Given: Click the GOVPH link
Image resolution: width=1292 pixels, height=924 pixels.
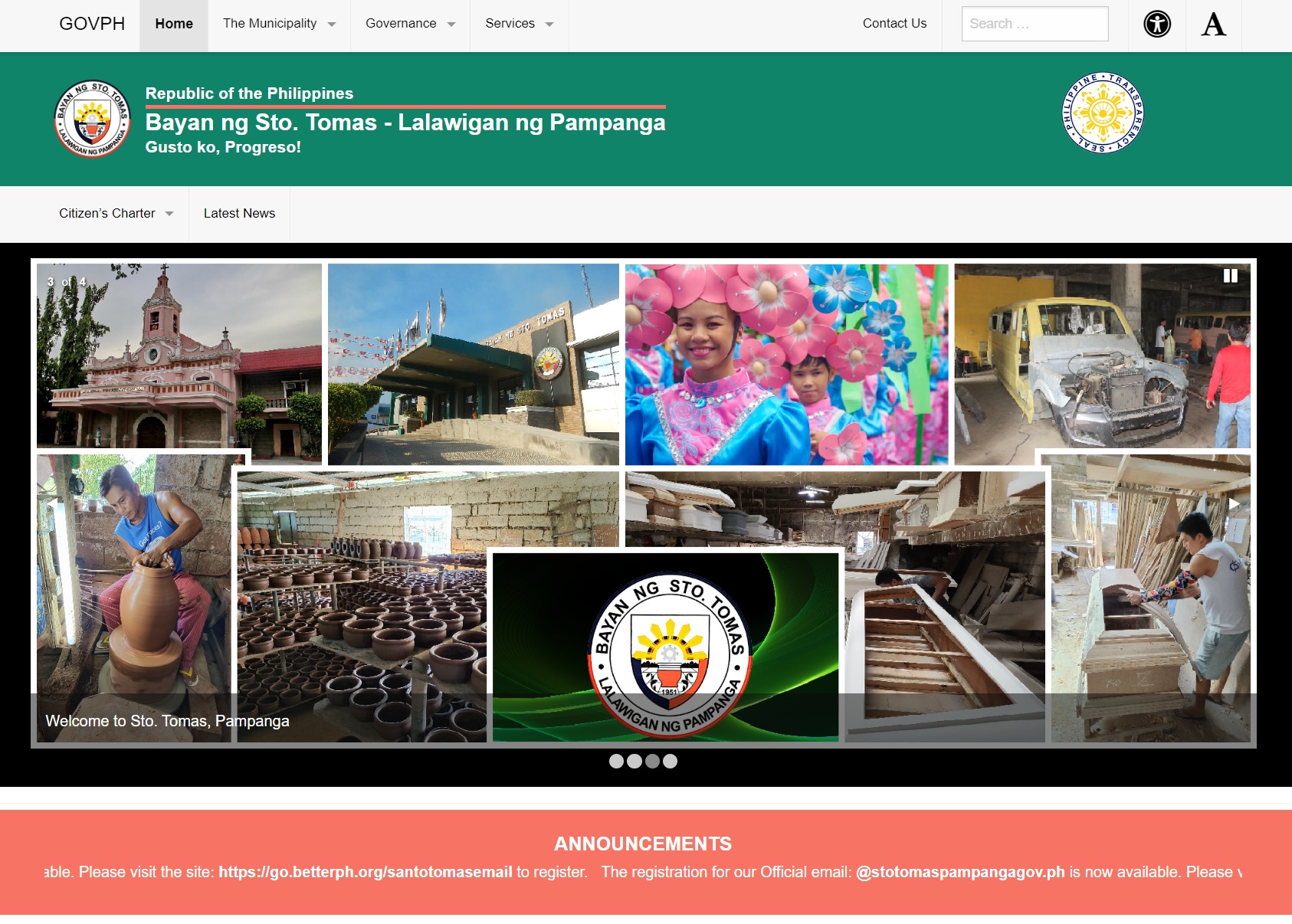Looking at the screenshot, I should 92,24.
